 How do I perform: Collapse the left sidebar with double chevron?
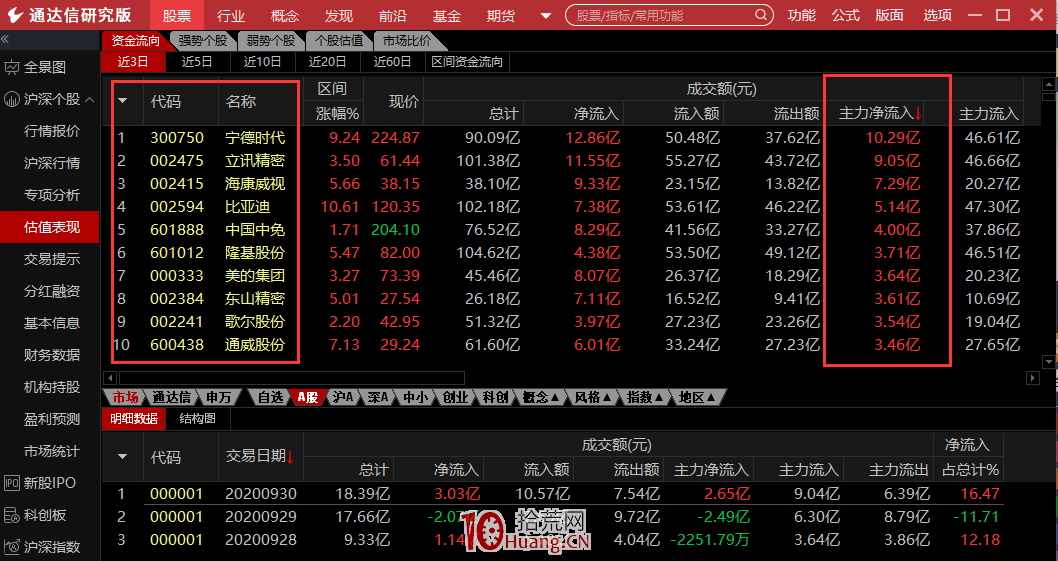click(x=5, y=40)
